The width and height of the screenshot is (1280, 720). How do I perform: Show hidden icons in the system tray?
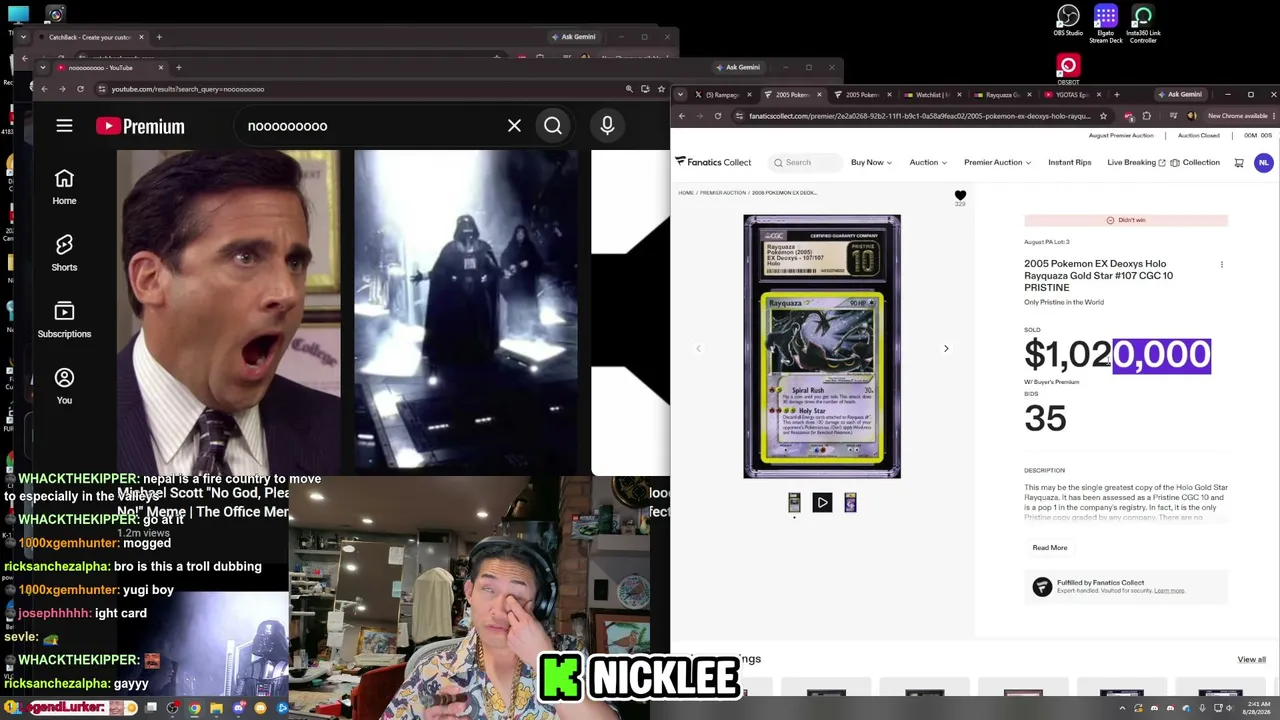1121,708
